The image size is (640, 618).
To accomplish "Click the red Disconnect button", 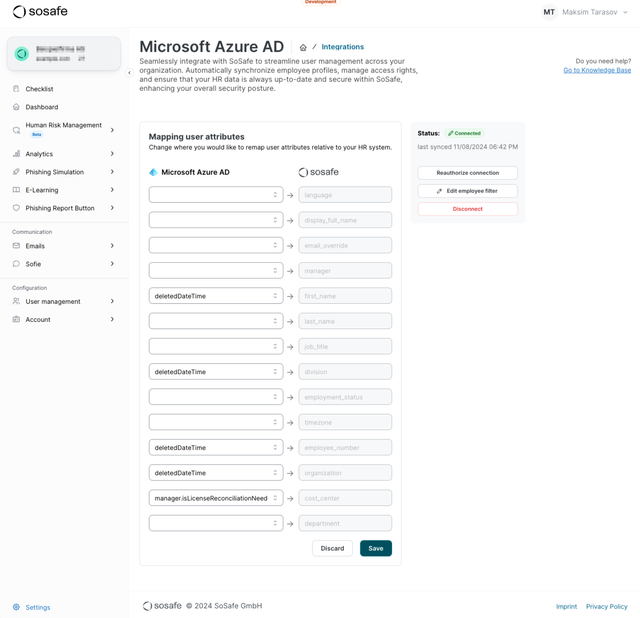I will (467, 209).
